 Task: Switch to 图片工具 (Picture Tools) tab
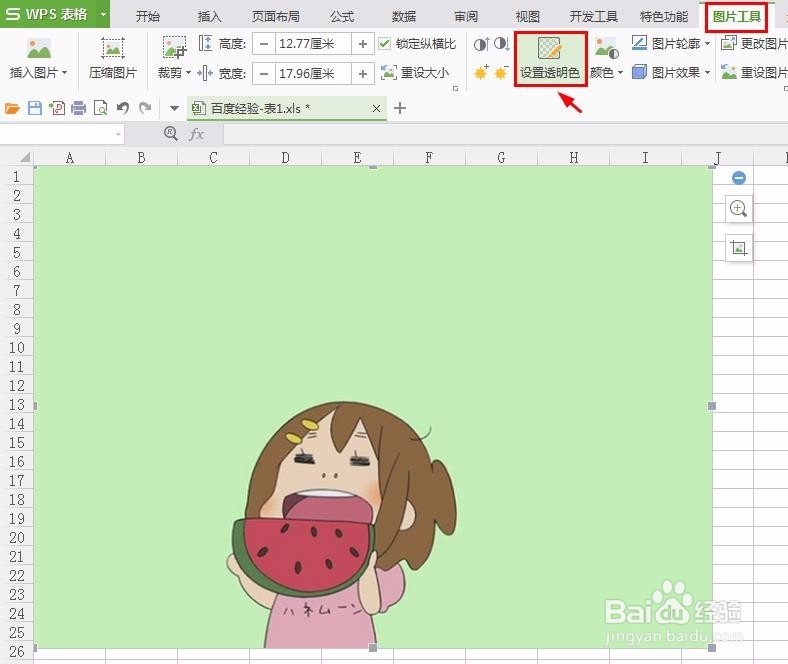737,17
